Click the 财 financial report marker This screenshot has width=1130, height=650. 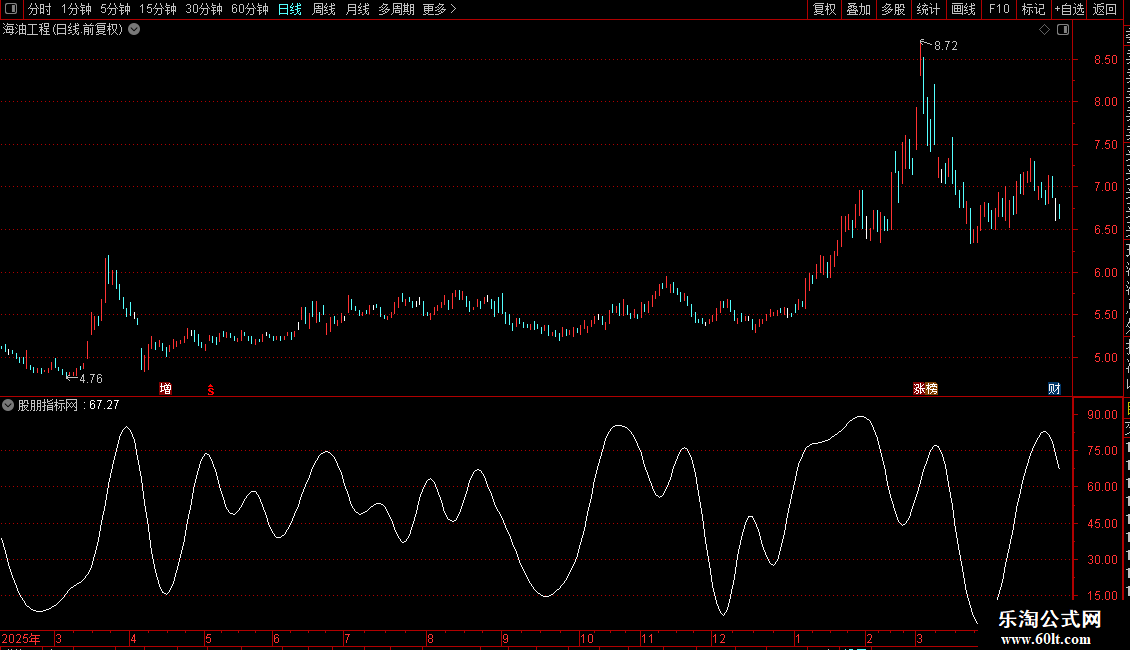[1054, 389]
